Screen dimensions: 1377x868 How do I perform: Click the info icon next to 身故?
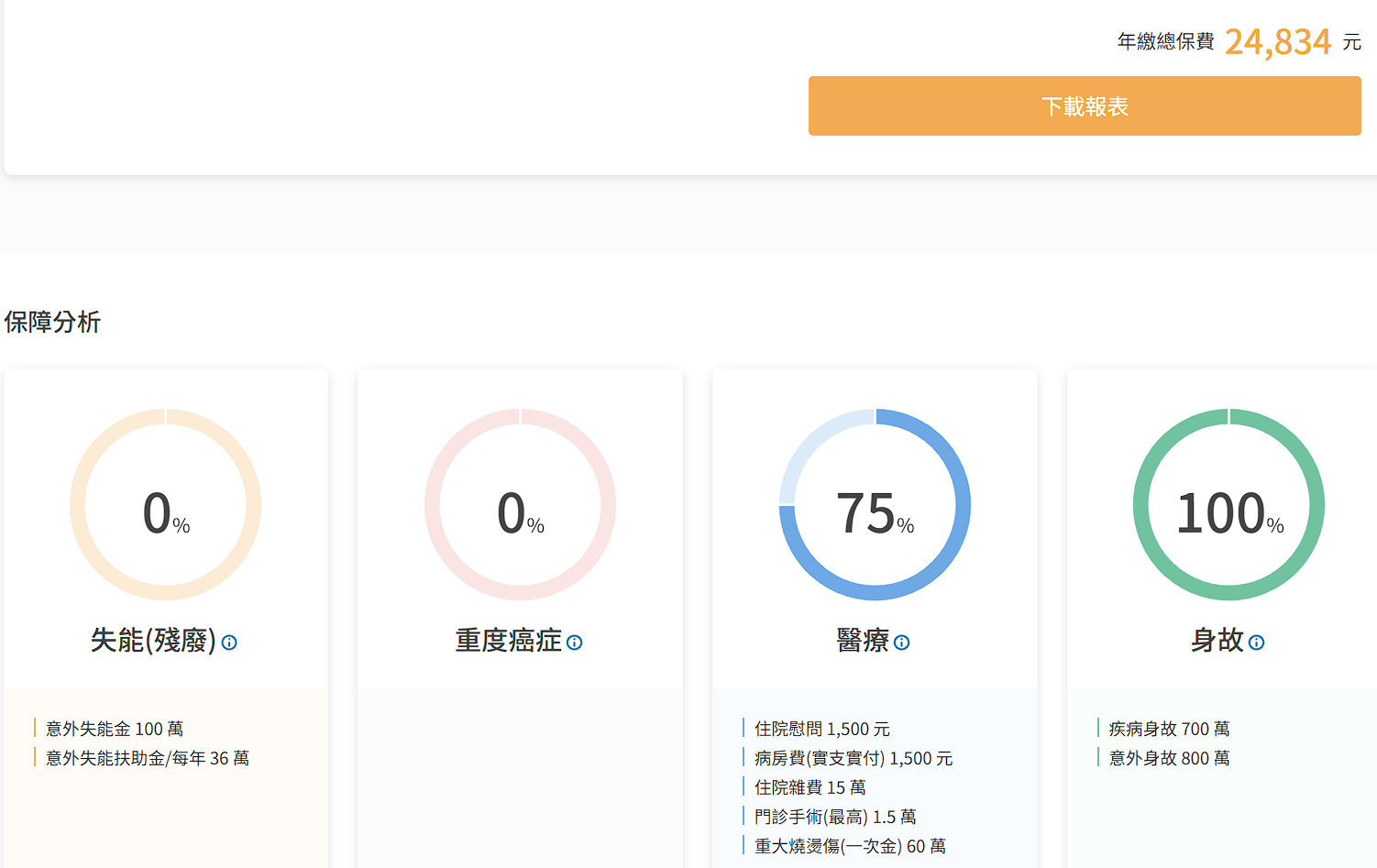tap(1257, 643)
